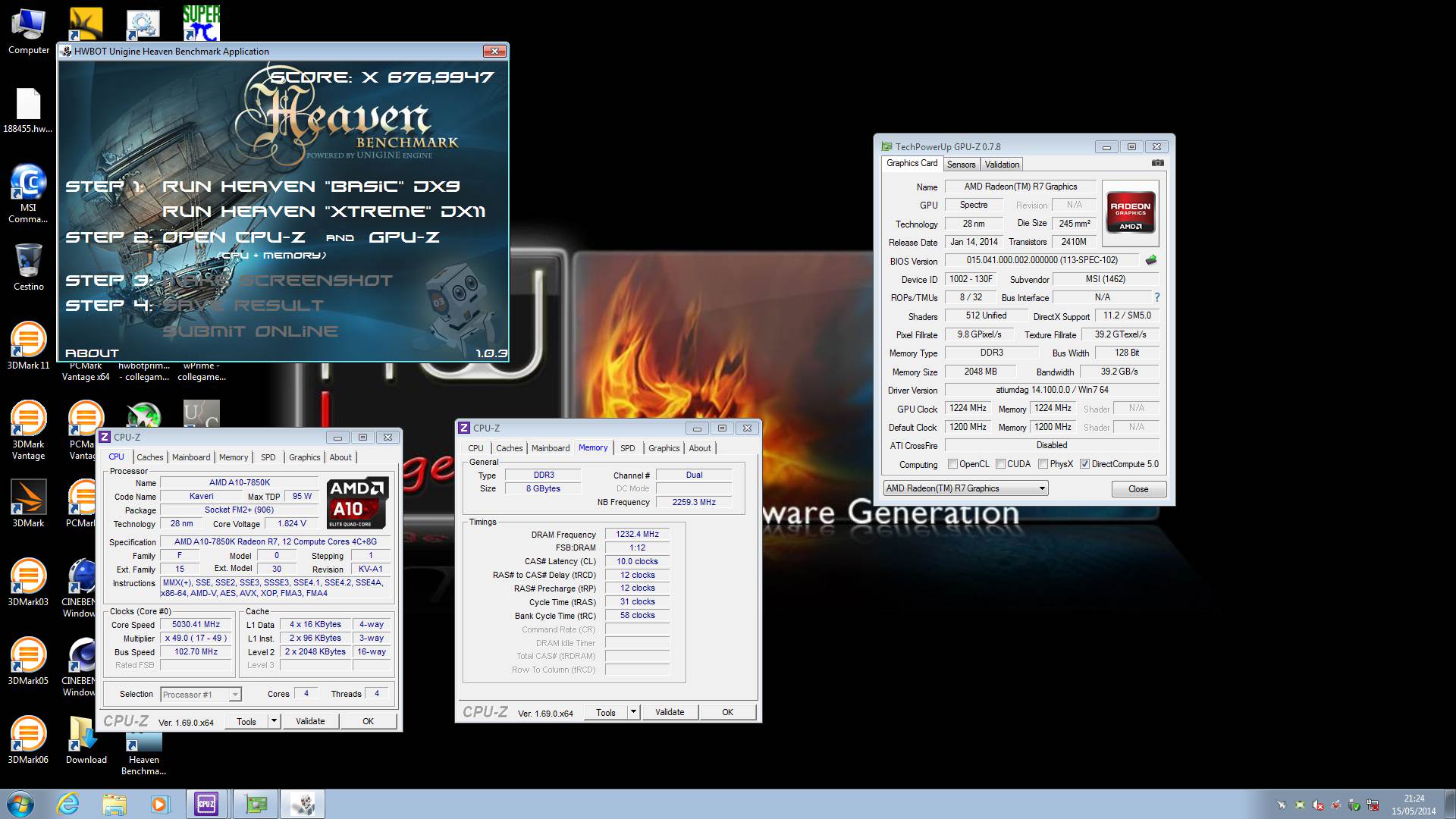Open Processor #1 selection dropdown
Image resolution: width=1456 pixels, height=819 pixels.
[200, 694]
